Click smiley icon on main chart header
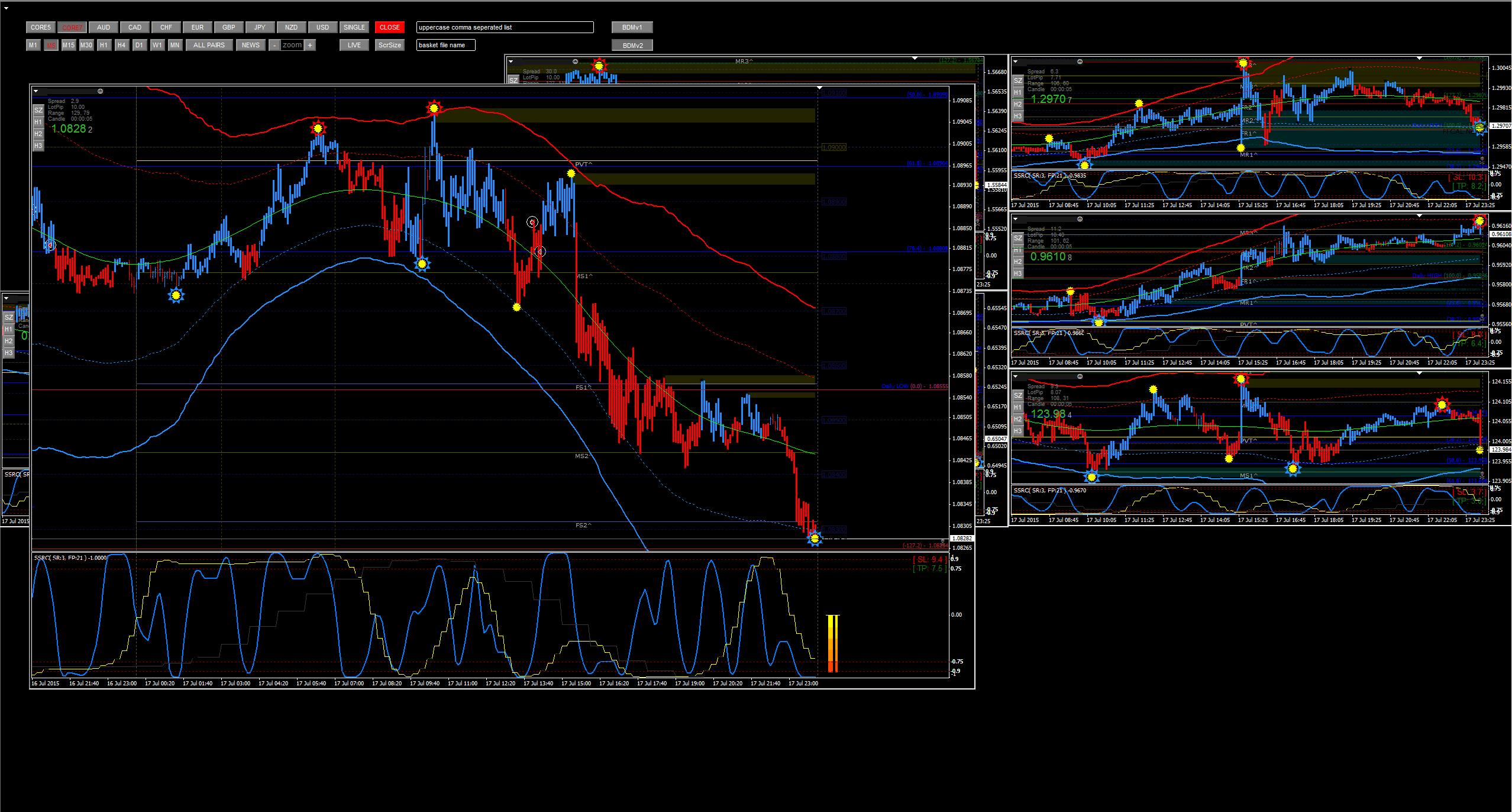The width and height of the screenshot is (1512, 812). coord(101,91)
